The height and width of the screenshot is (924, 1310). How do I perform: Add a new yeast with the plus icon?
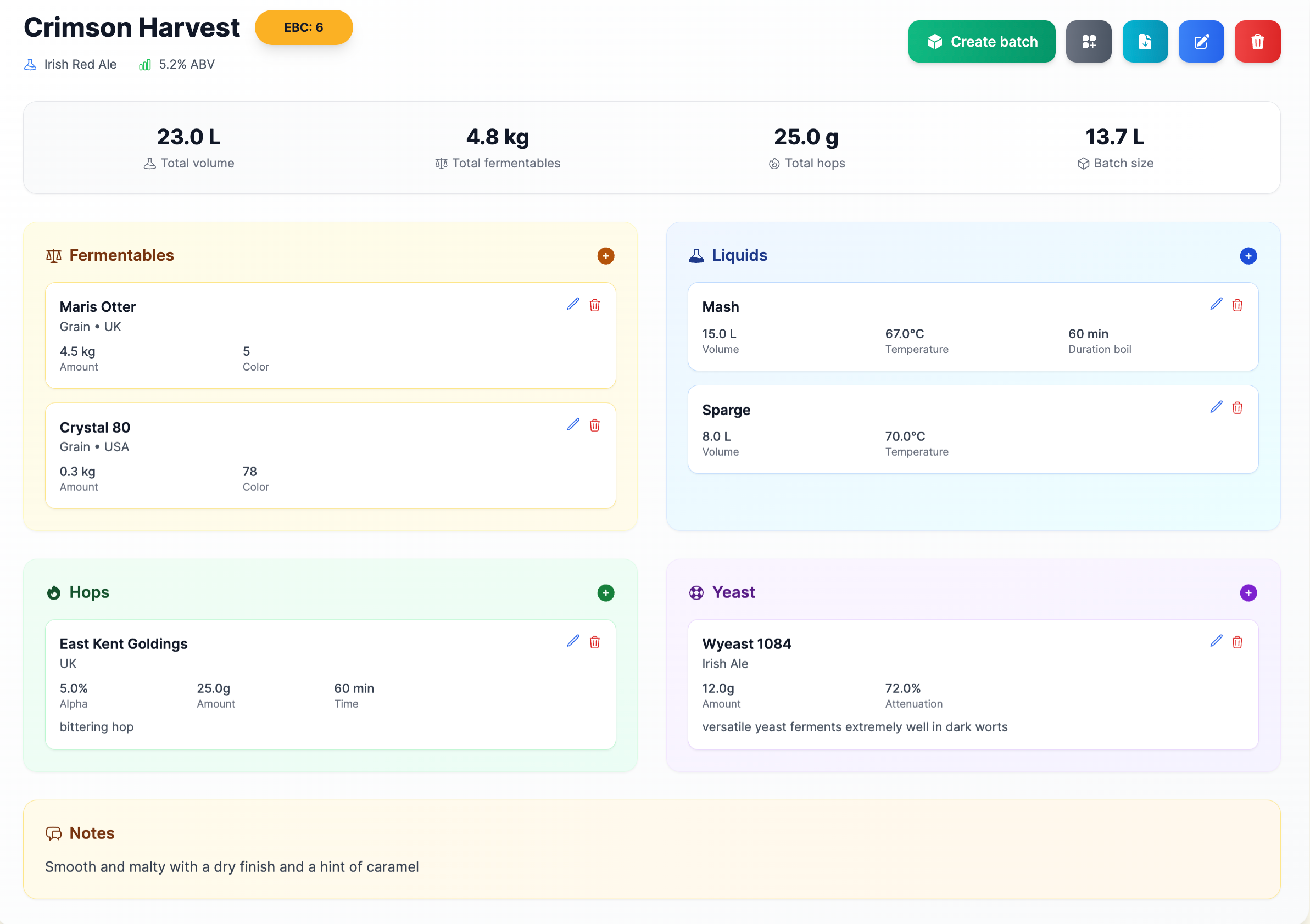(x=1248, y=592)
